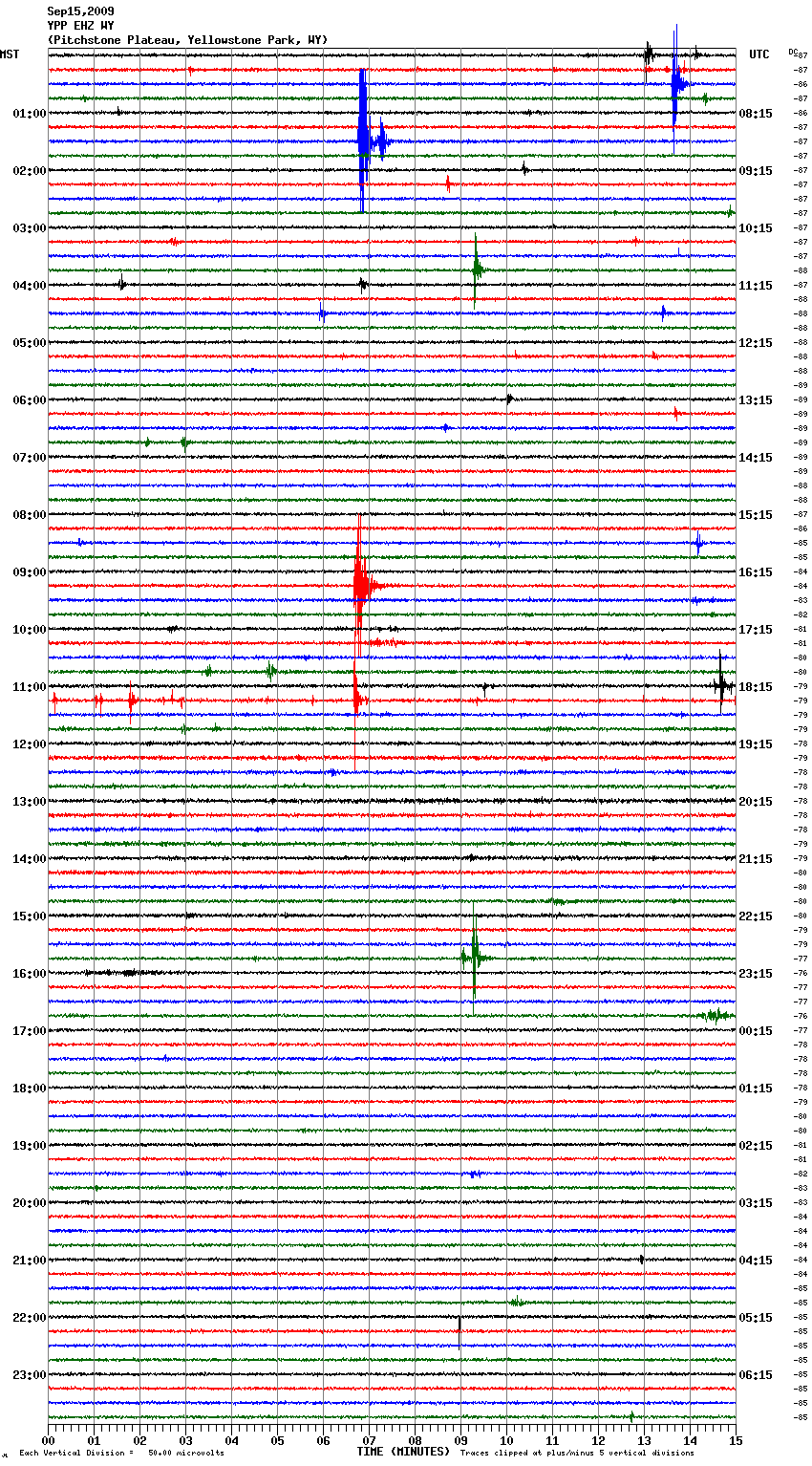Click the green seismic event near 15:45 MST
Image resolution: width=812 pixels, height=1466 pixels.
pyautogui.click(x=475, y=957)
